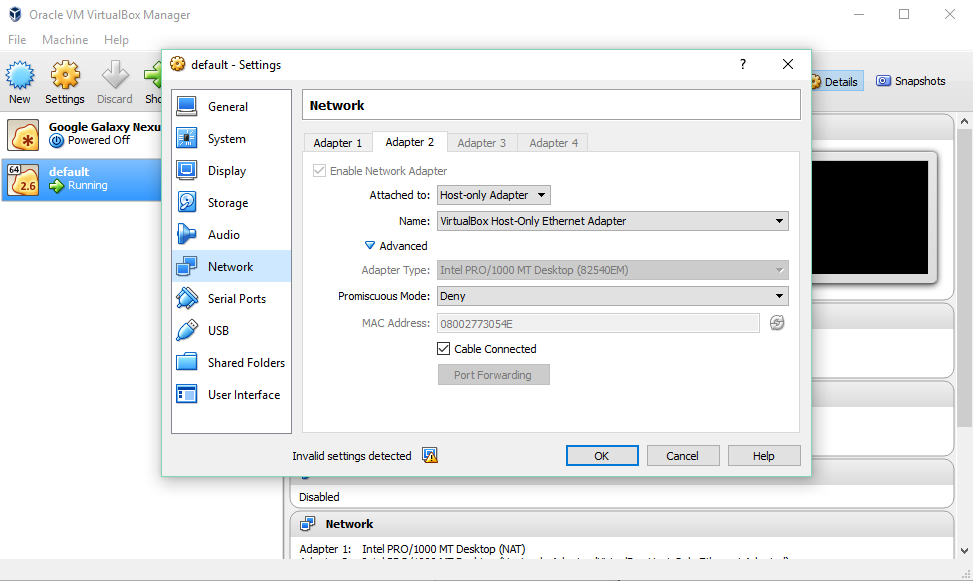Close the default Settings dialog
The image size is (973, 581).
tap(787, 64)
